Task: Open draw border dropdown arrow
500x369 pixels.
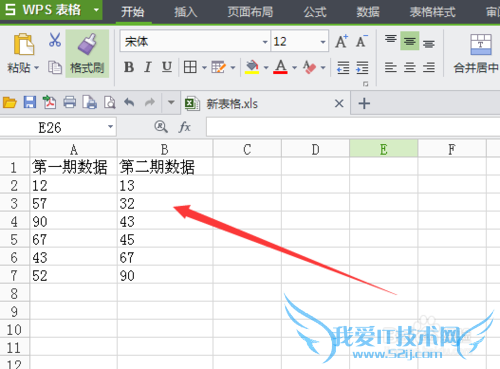Action: [x=233, y=68]
